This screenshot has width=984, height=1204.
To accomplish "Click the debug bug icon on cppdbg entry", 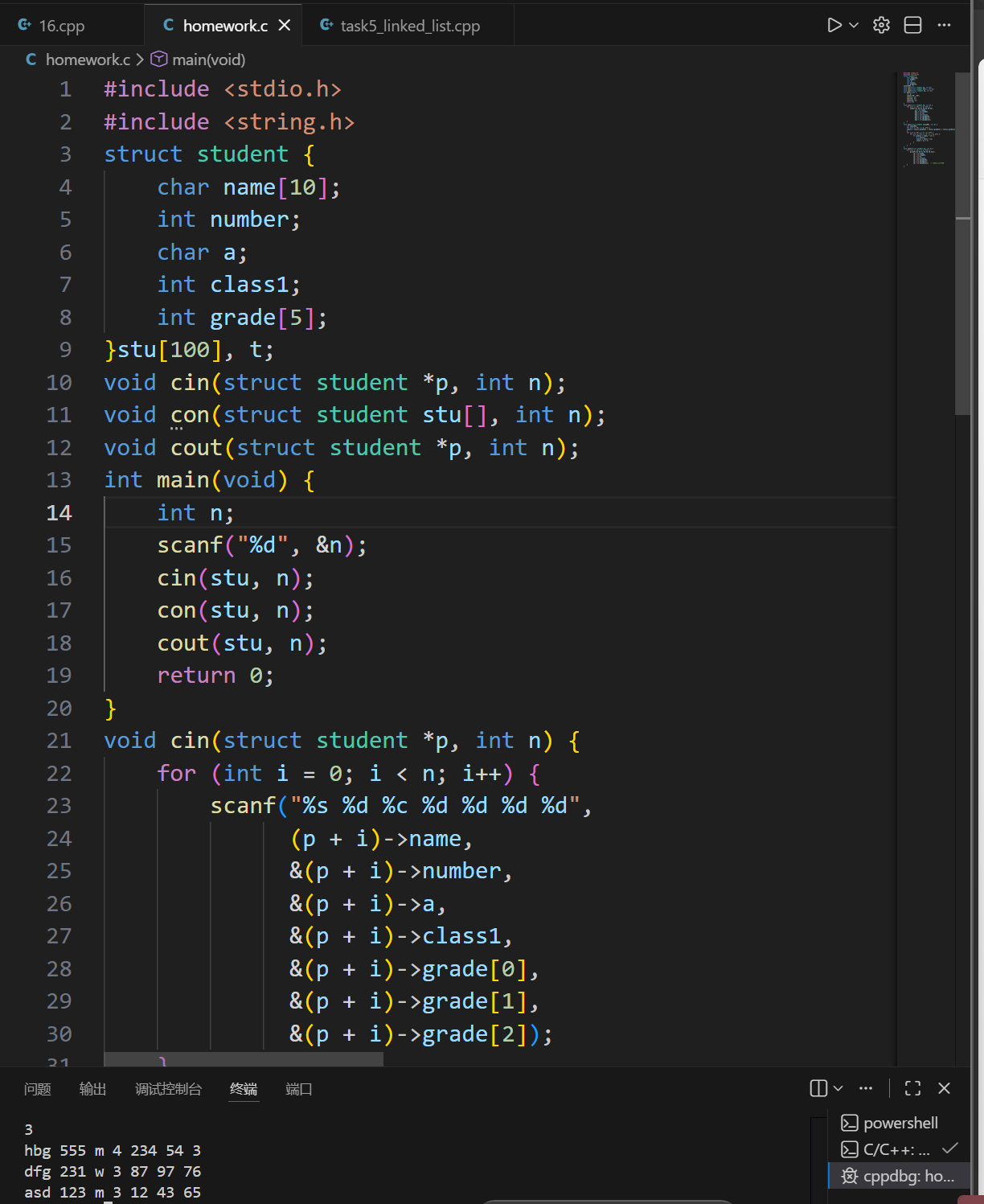I will tap(850, 1176).
